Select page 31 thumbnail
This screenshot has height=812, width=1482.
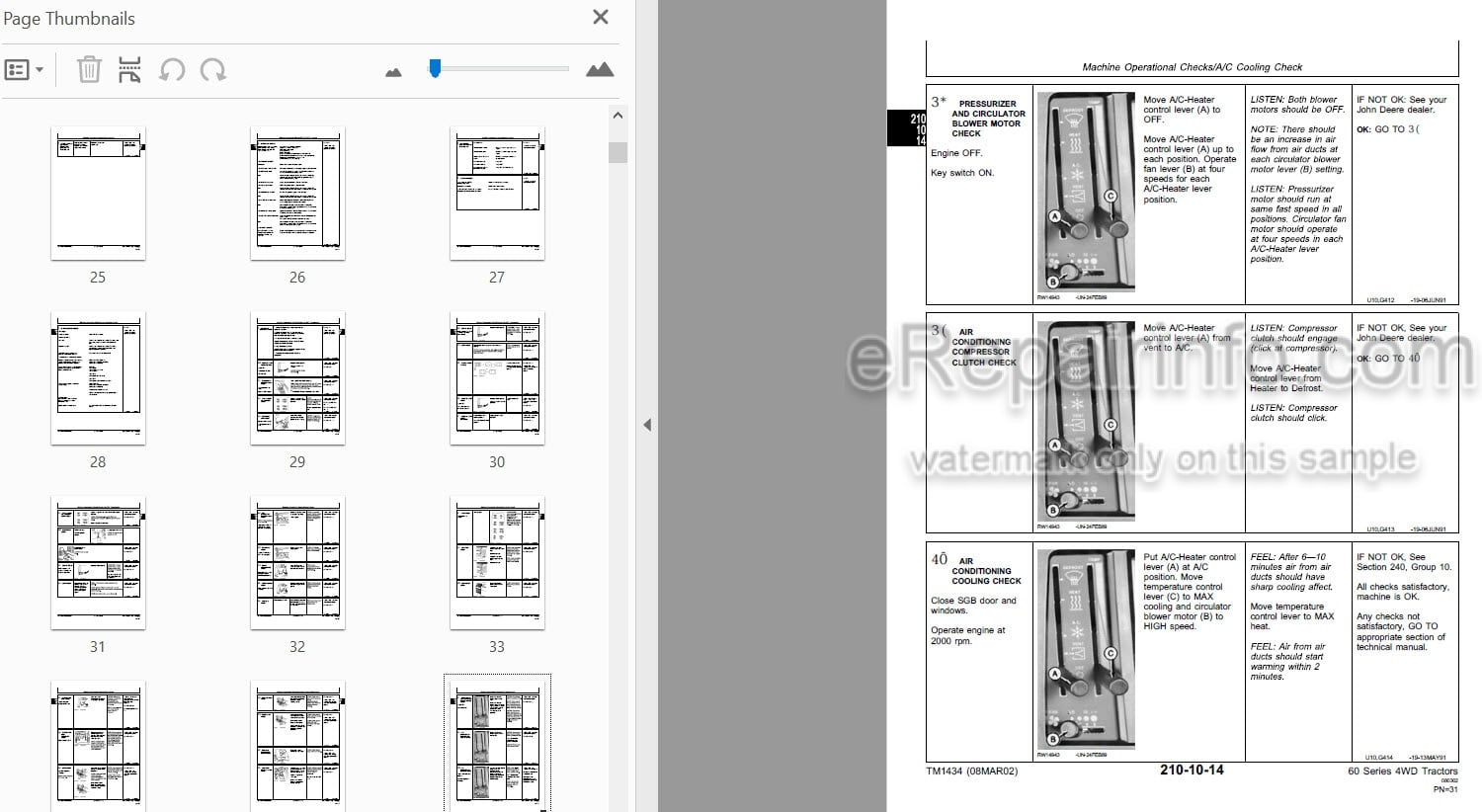point(98,563)
